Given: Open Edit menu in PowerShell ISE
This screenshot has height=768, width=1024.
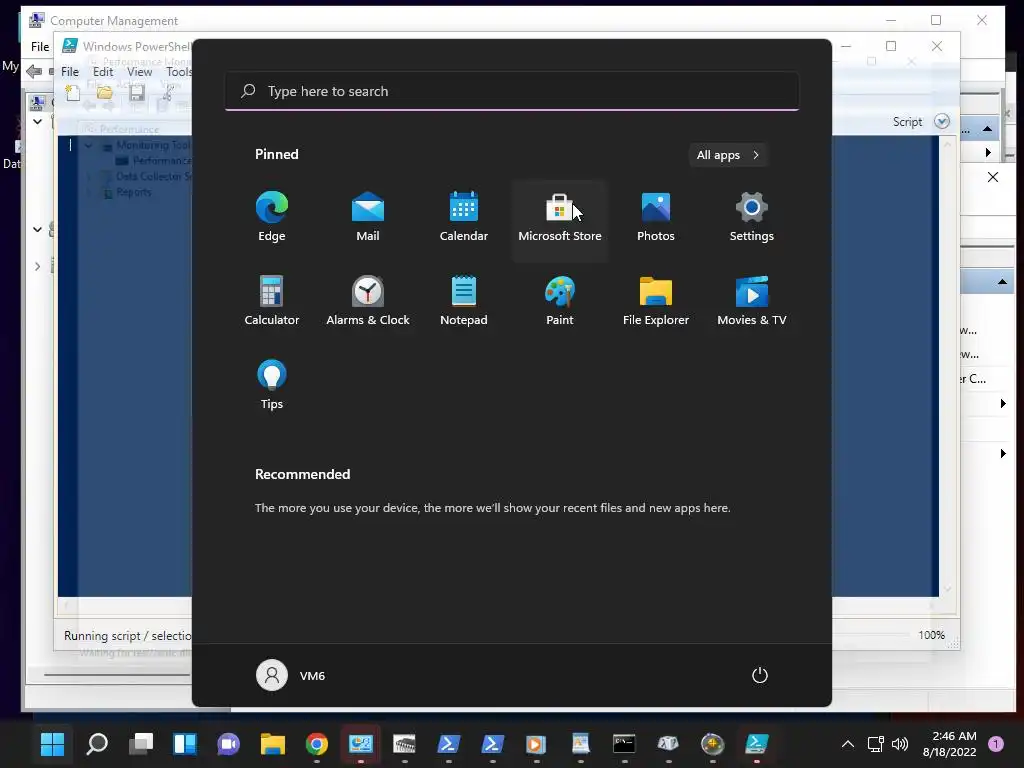Looking at the screenshot, I should click(x=103, y=72).
